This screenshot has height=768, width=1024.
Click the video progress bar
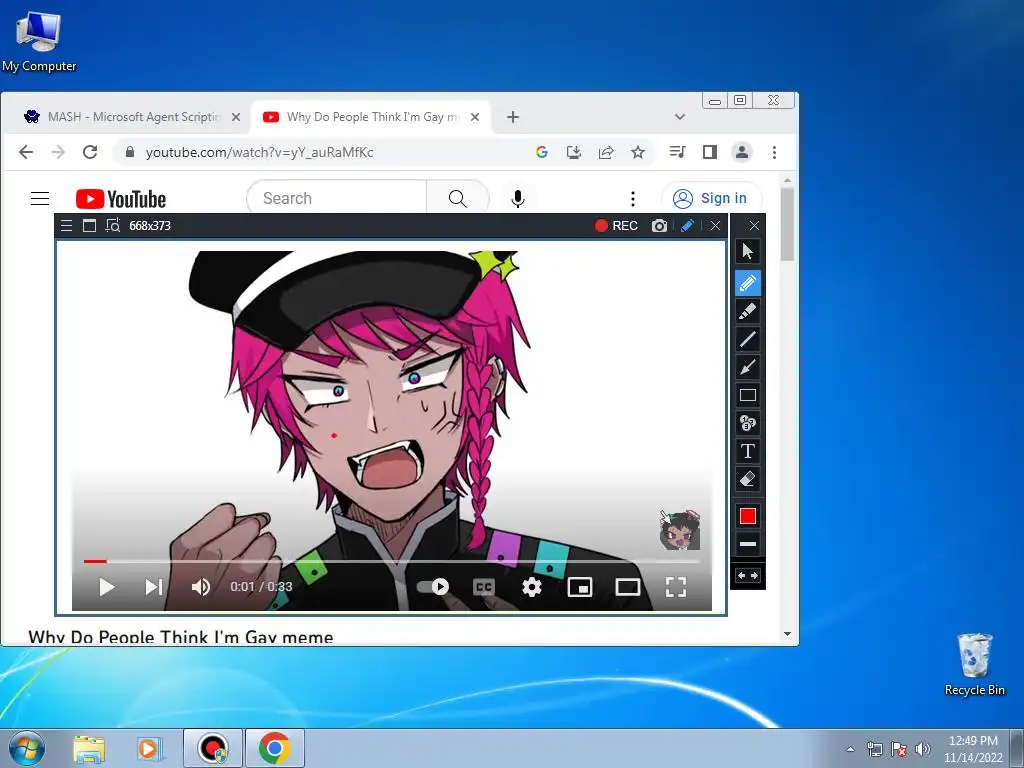(392, 561)
